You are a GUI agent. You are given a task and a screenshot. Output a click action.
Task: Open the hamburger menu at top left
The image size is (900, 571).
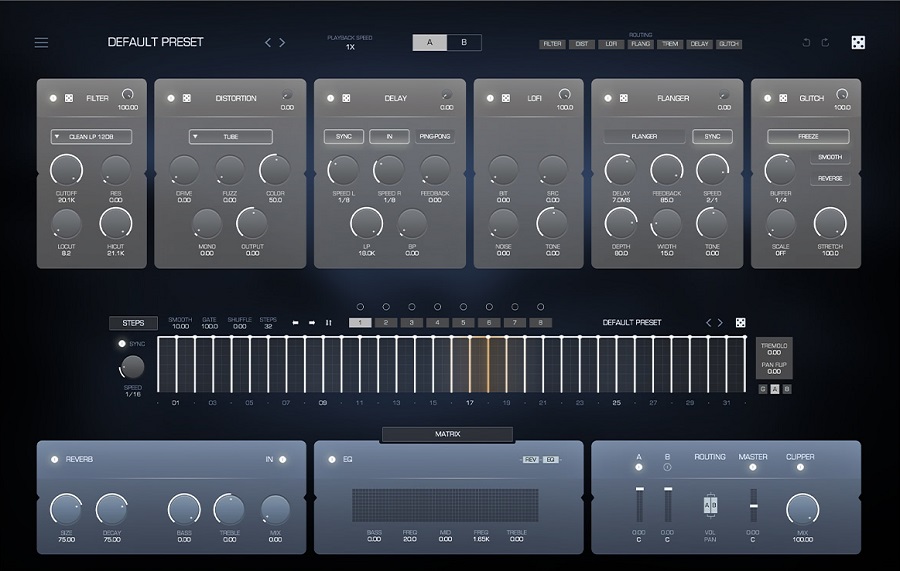coord(41,43)
